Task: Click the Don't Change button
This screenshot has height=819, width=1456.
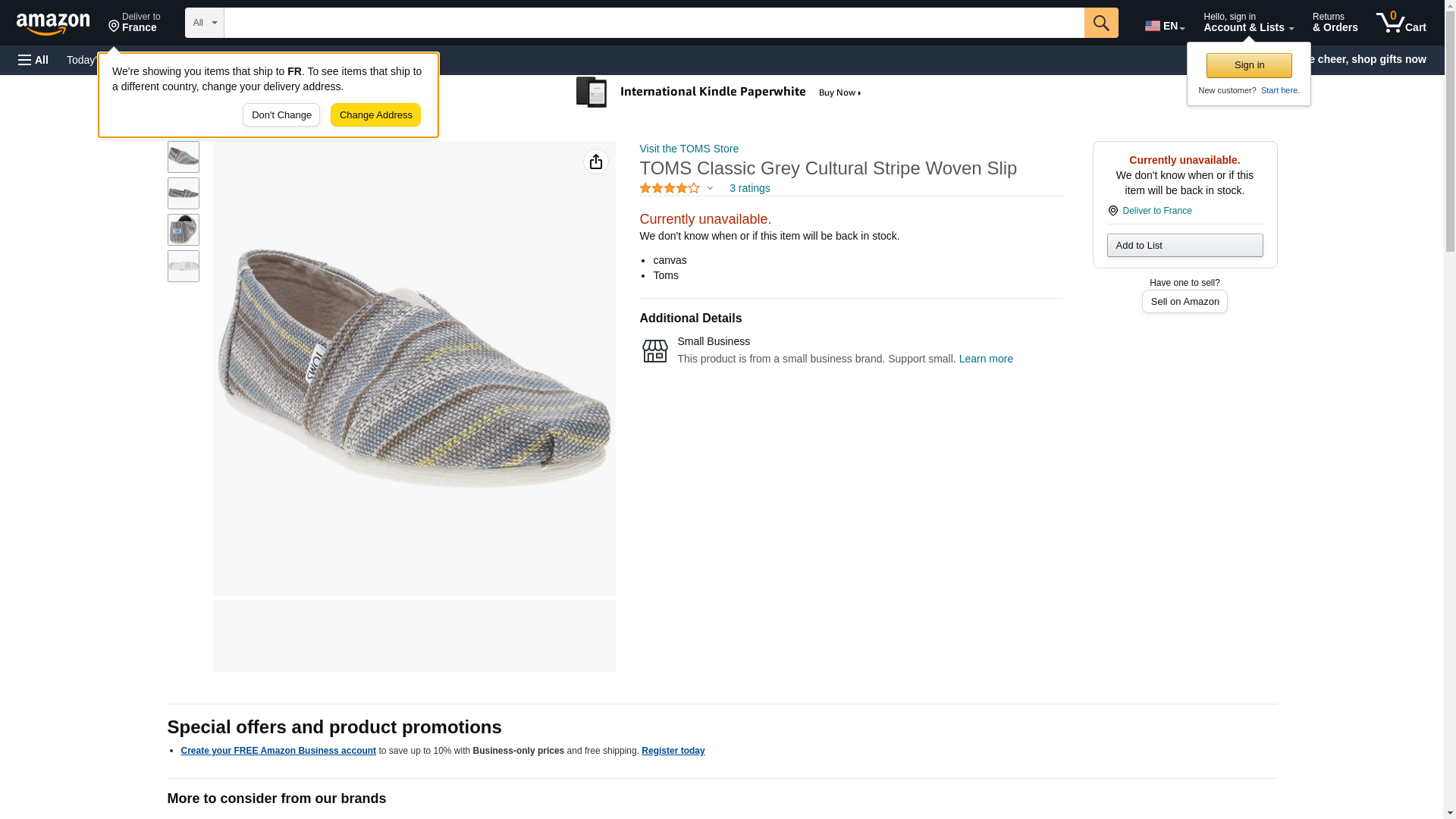Action: point(281,115)
